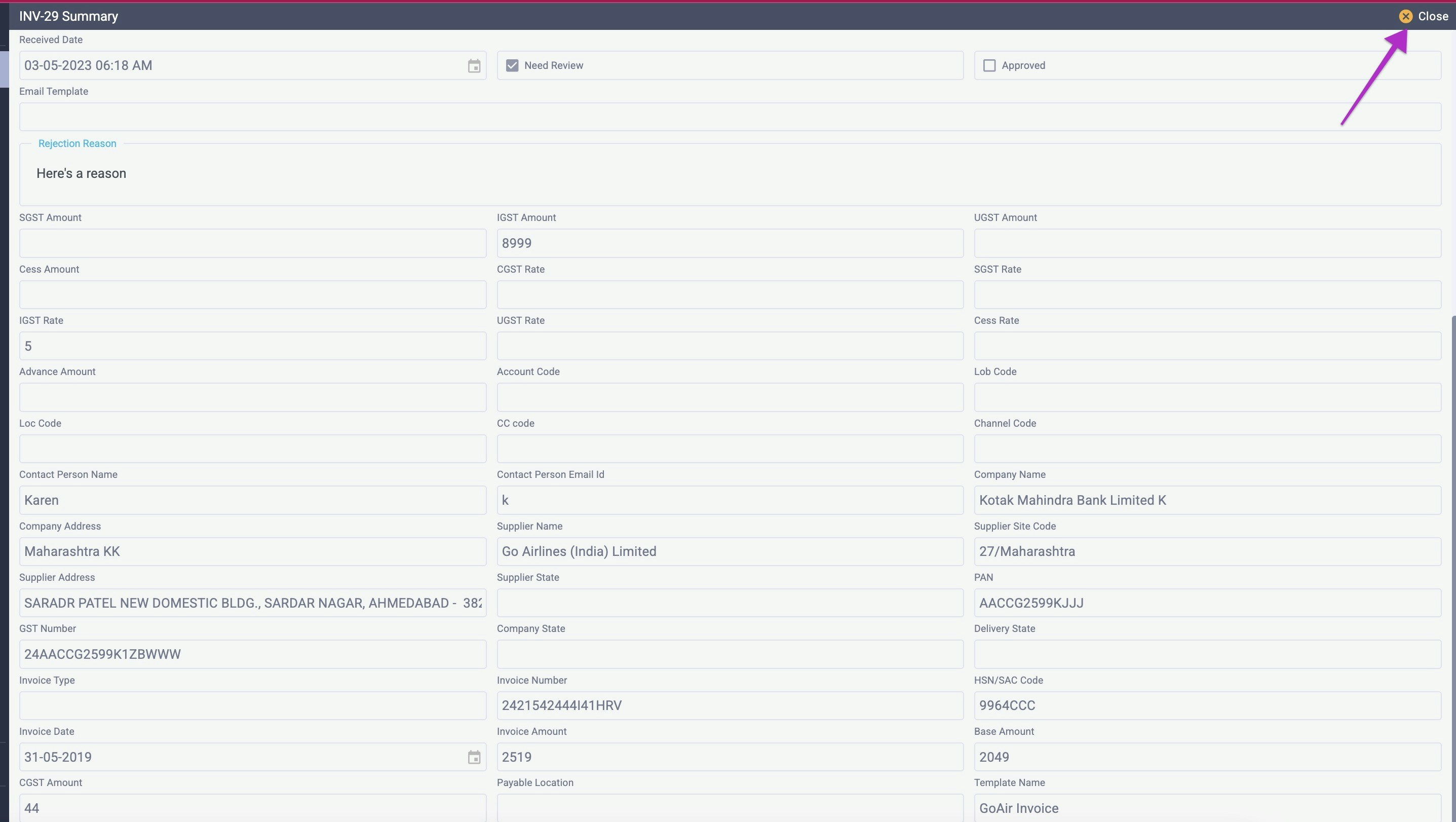Select the PAN input field
Viewport: 1456px width, 822px height.
[x=1207, y=603]
